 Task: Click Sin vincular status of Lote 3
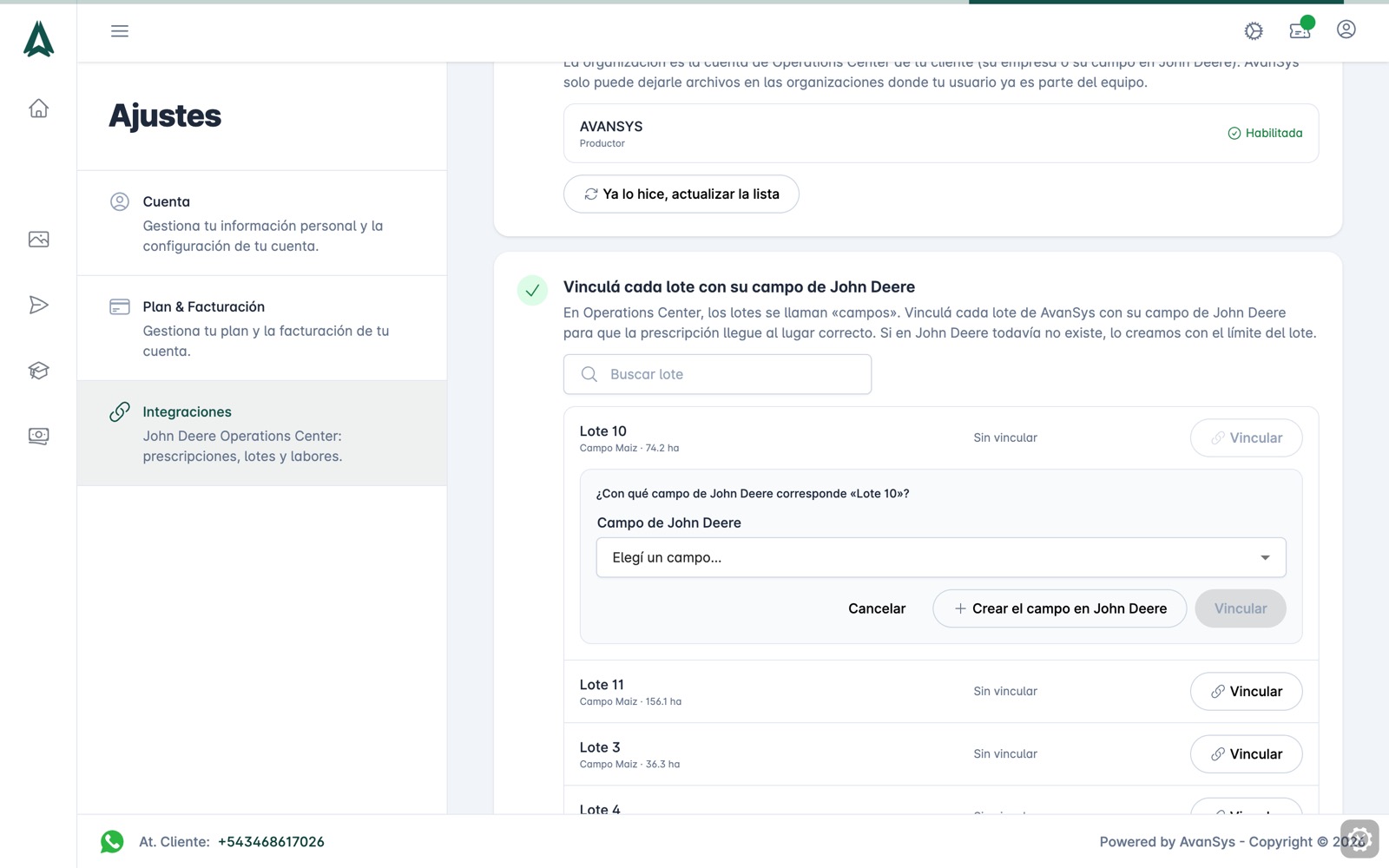pos(1005,754)
